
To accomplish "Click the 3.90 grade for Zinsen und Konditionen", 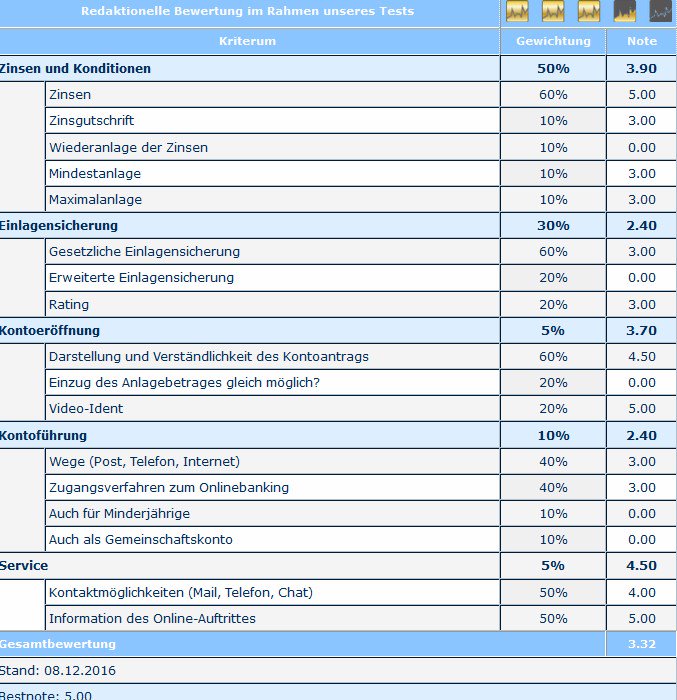I will (641, 68).
